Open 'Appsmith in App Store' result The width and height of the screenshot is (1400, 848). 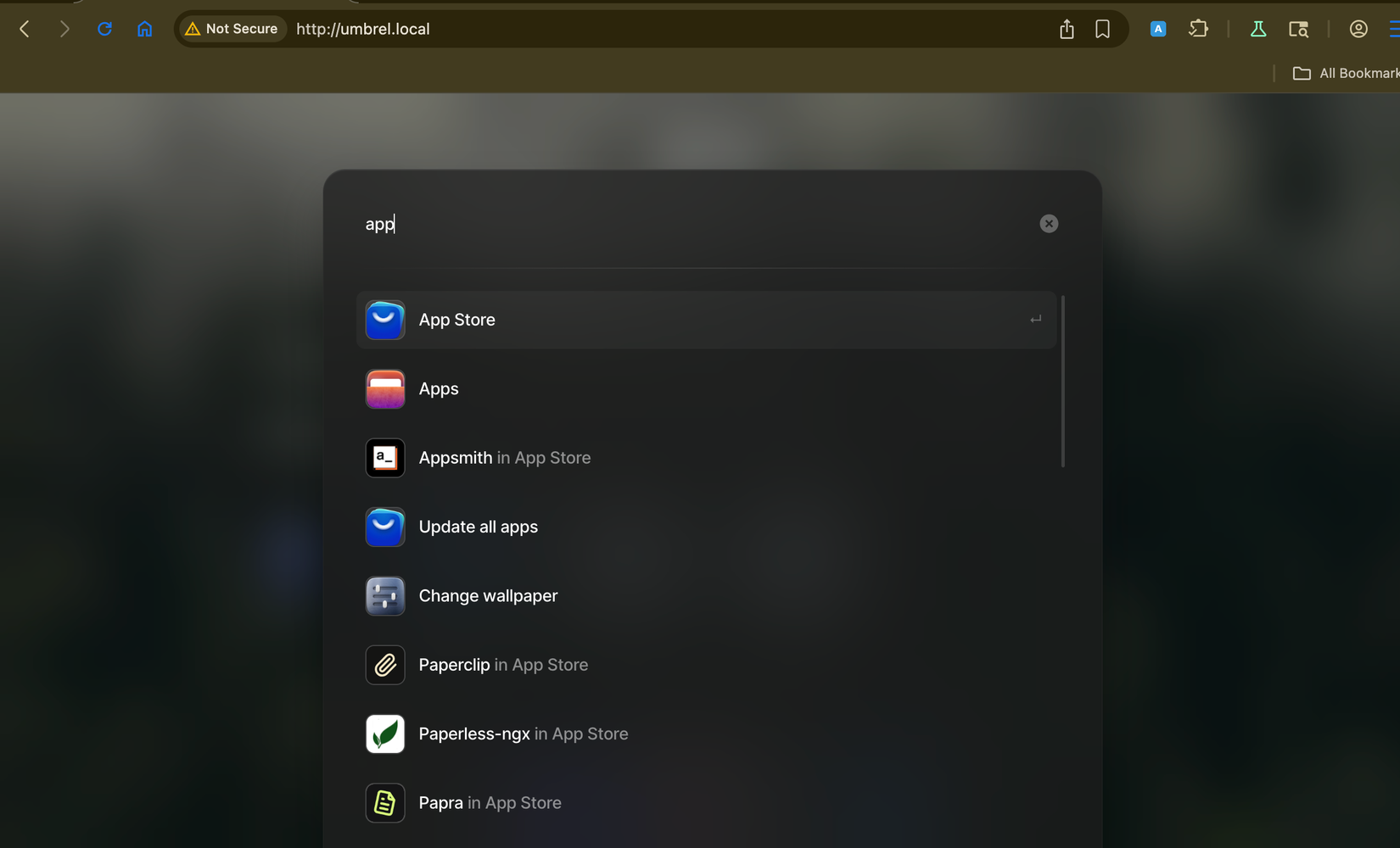[x=706, y=458]
